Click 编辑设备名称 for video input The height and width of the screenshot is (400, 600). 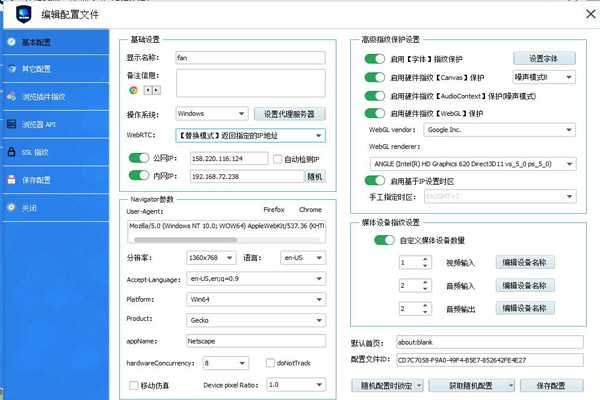click(525, 262)
